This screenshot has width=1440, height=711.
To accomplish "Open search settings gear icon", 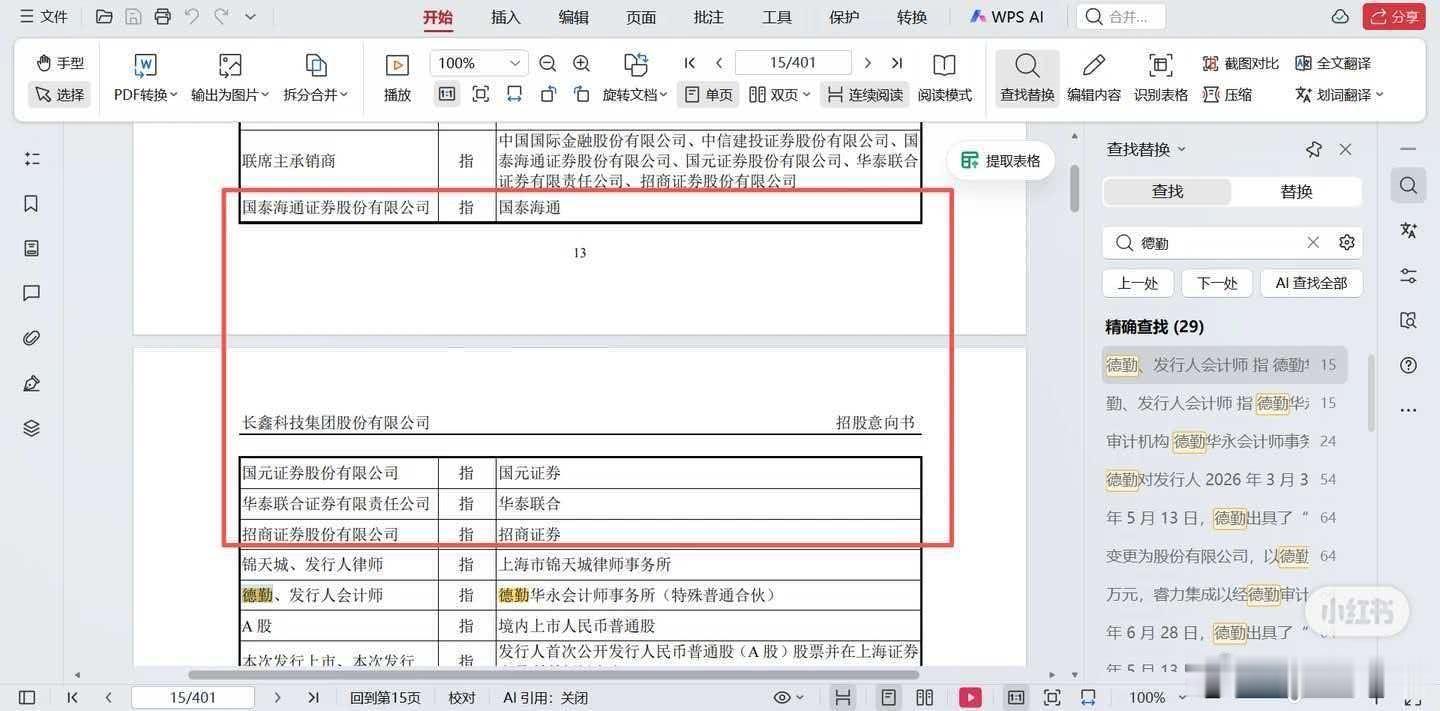I will pos(1347,242).
